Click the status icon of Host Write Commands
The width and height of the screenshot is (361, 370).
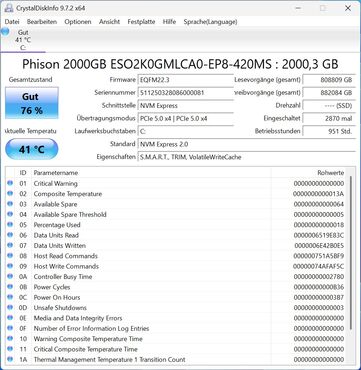pyautogui.click(x=10, y=266)
